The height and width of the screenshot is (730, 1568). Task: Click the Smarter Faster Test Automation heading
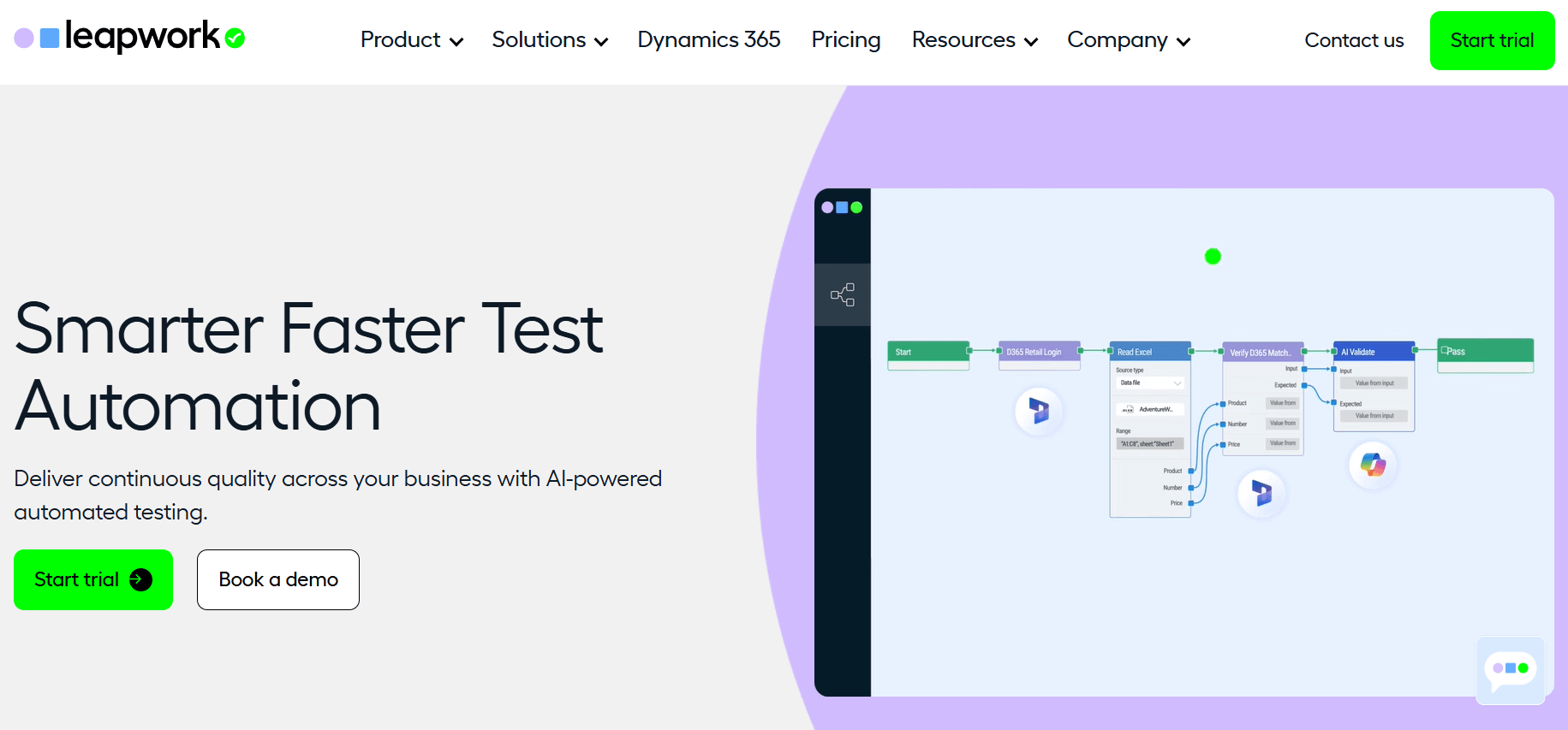[x=309, y=367]
